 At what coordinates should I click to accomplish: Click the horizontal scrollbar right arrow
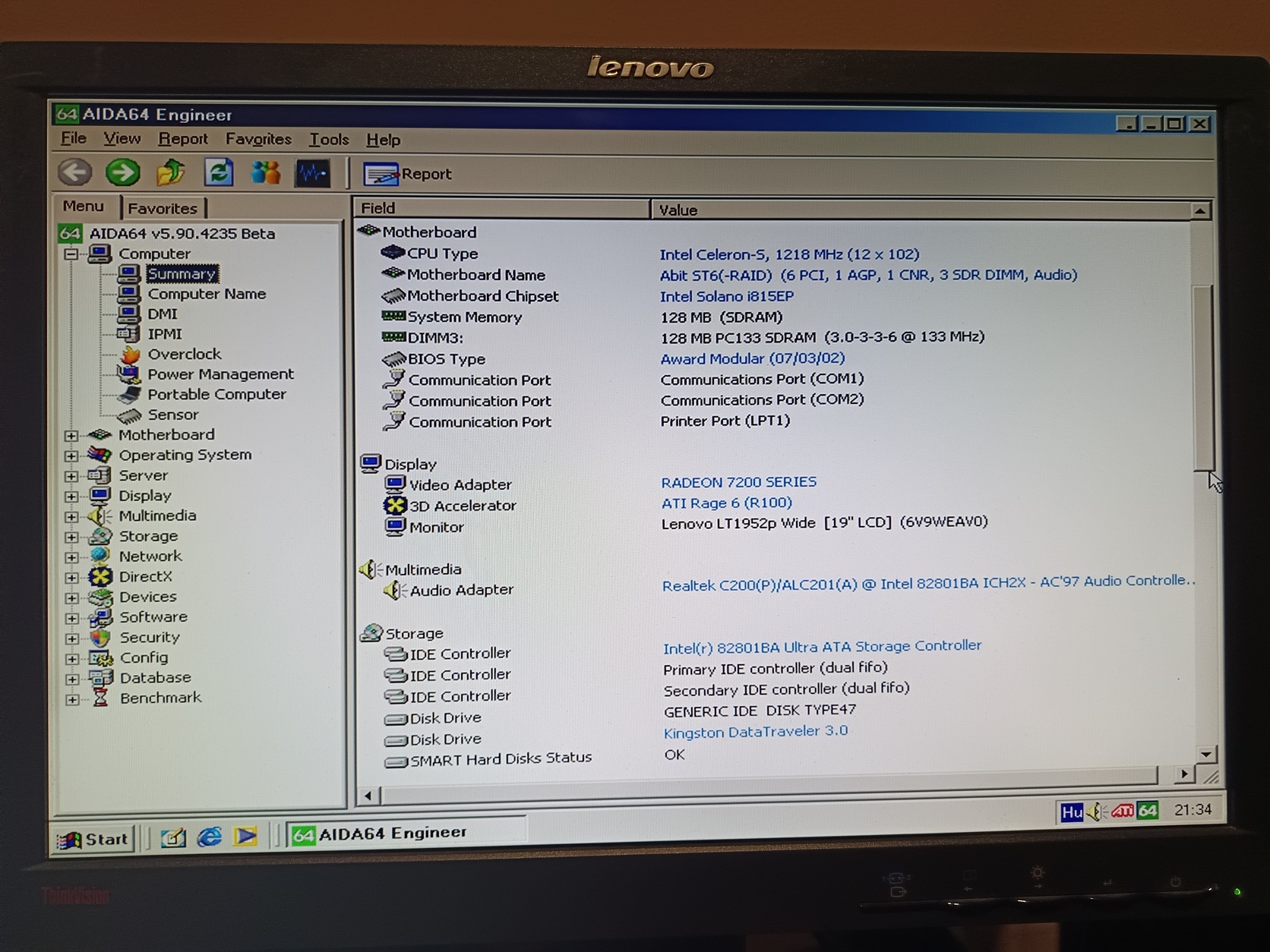click(x=1183, y=774)
